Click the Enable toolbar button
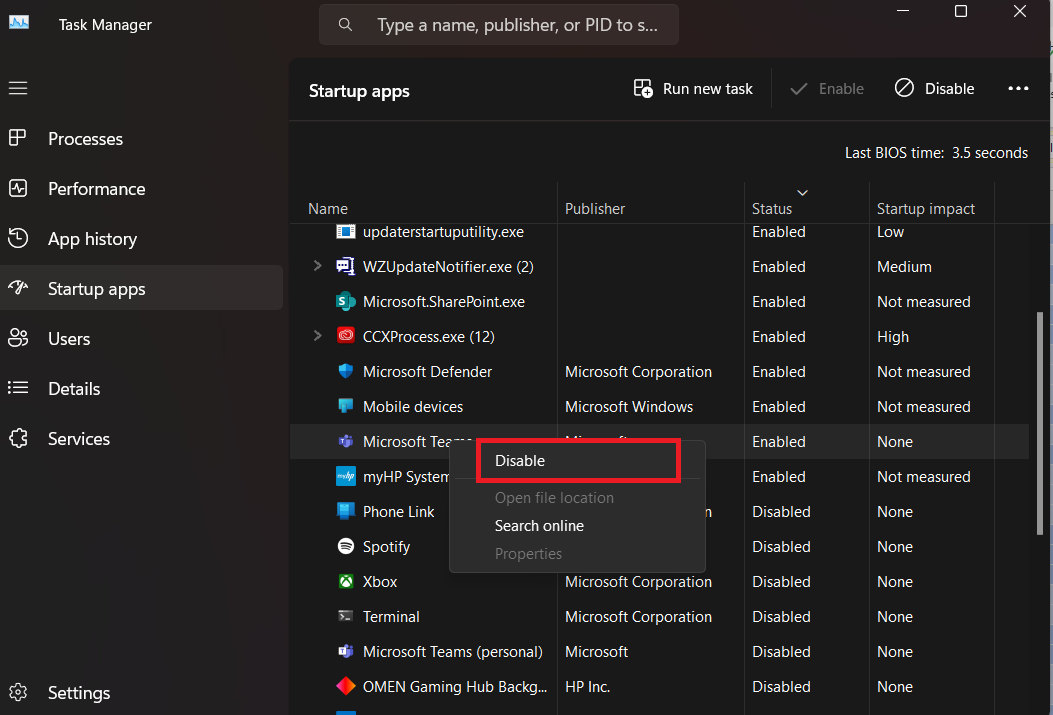Screen dimensions: 1053x715 [x=827, y=89]
